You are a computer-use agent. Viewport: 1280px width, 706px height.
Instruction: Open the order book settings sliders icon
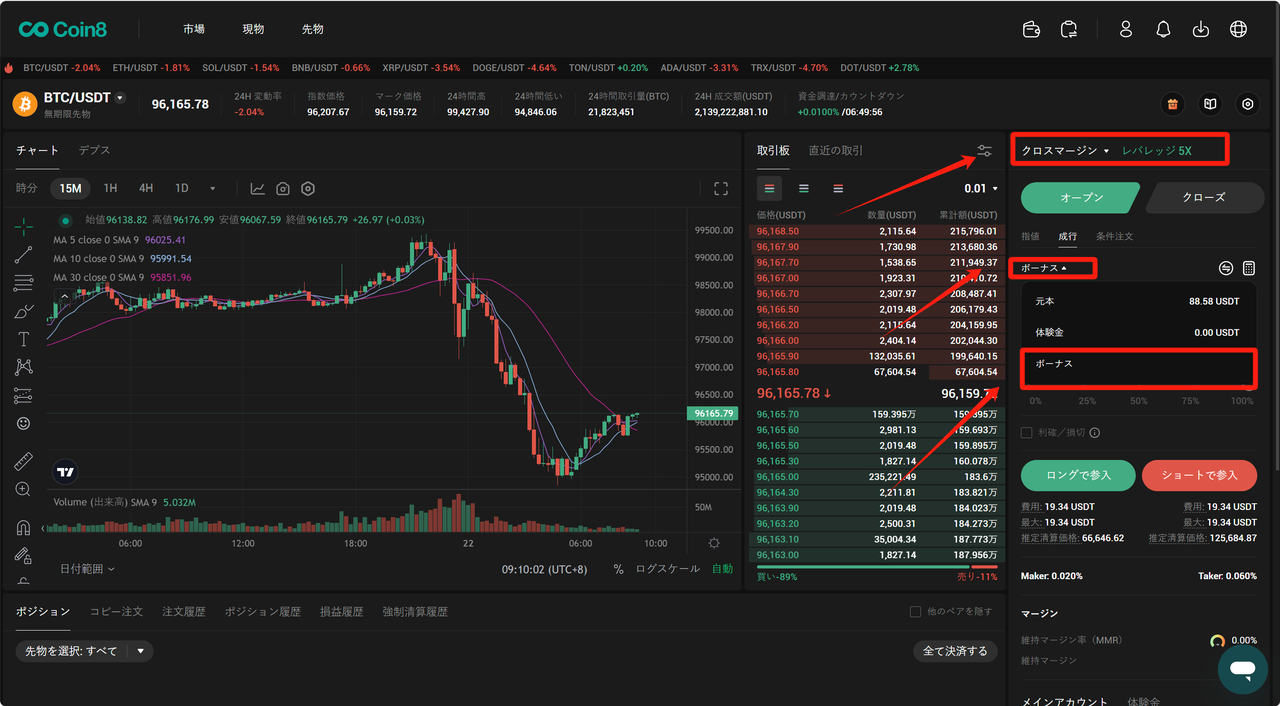coord(985,151)
